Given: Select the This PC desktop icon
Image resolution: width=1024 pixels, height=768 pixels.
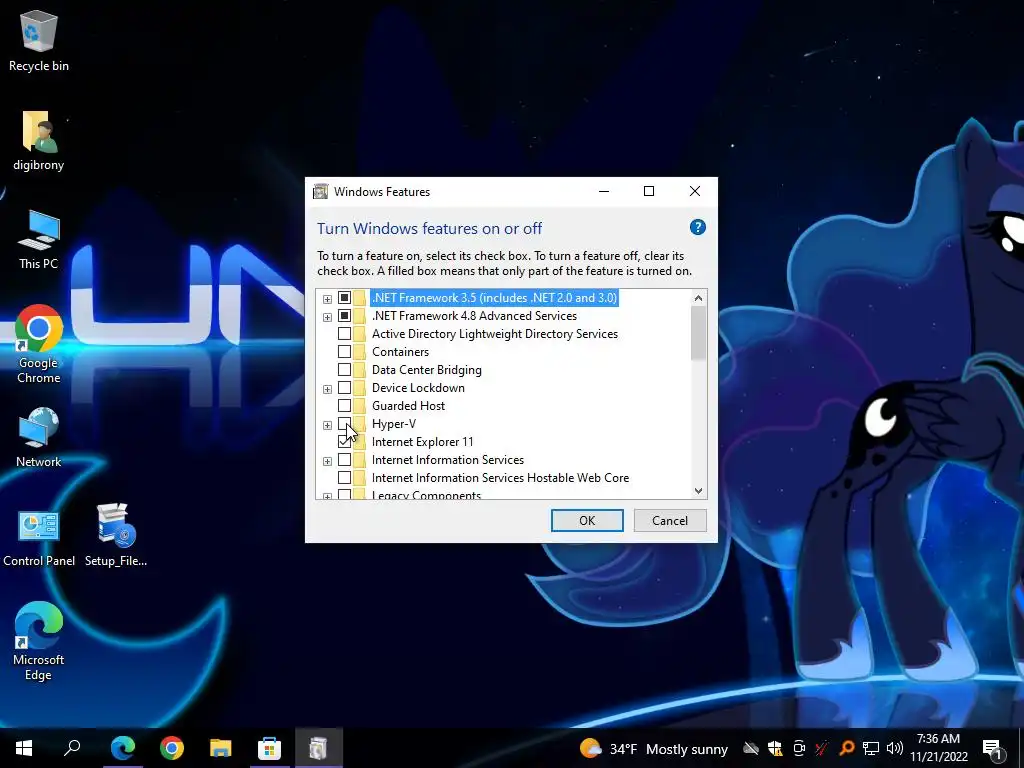Looking at the screenshot, I should coord(39,240).
